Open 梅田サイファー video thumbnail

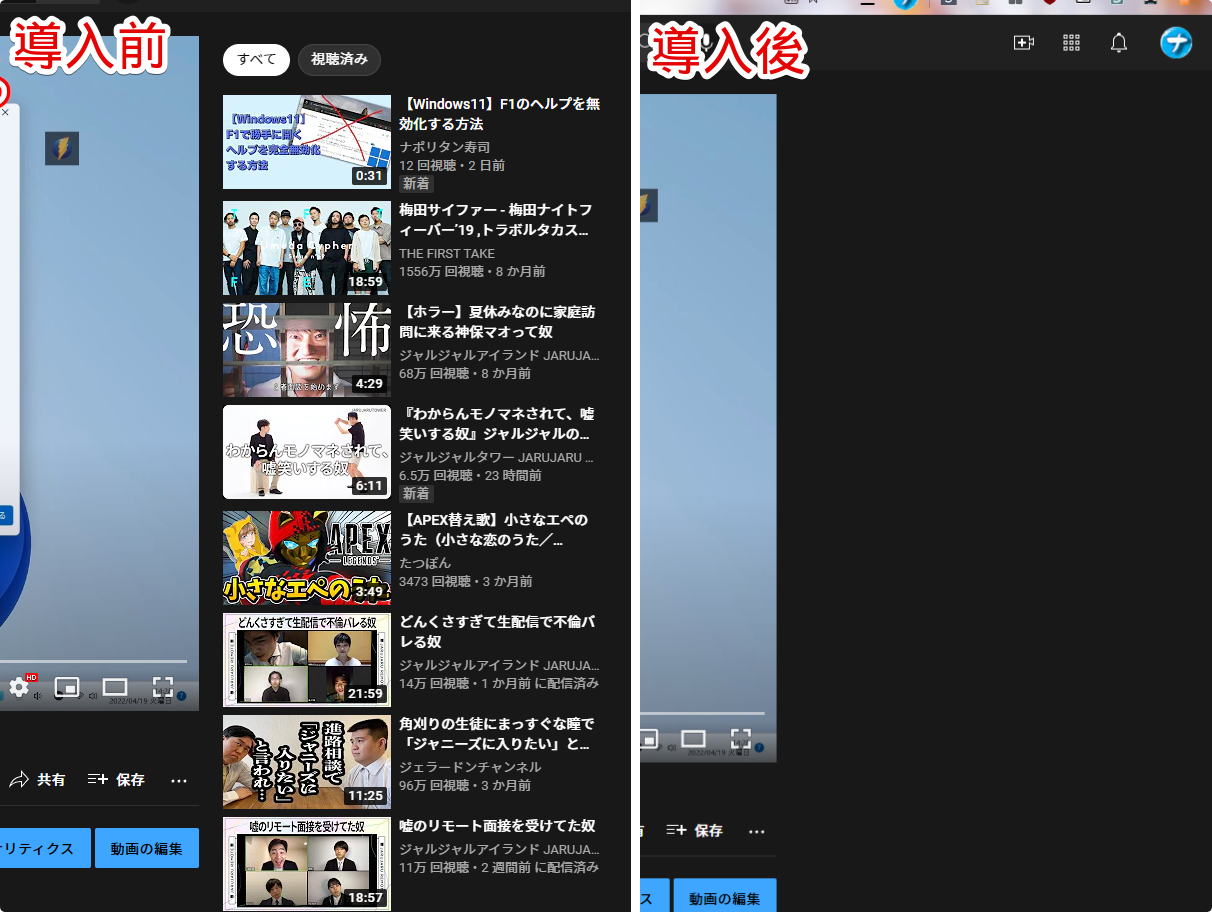click(x=307, y=248)
